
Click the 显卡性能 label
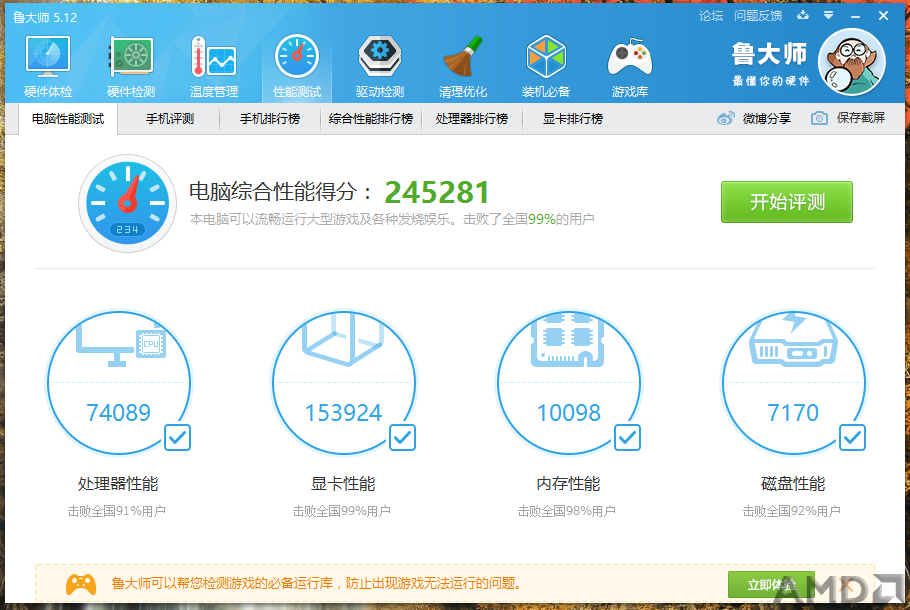pos(344,483)
